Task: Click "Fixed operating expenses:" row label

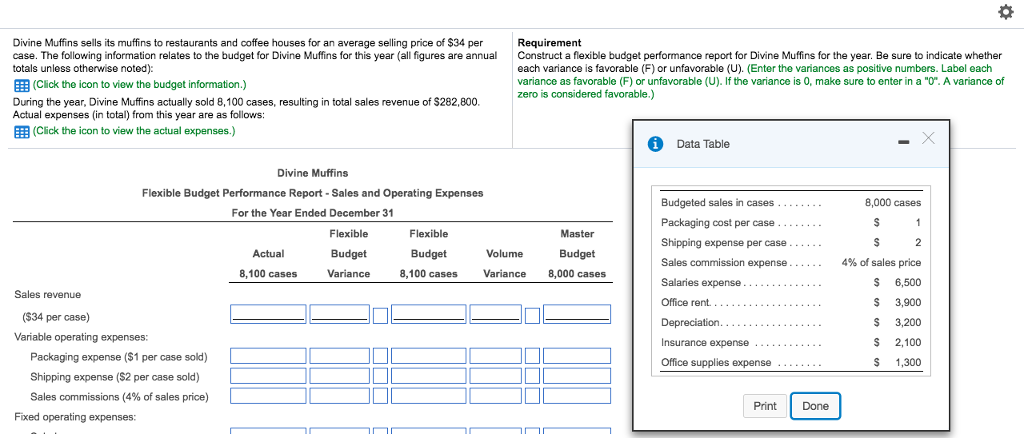Action: 75,416
